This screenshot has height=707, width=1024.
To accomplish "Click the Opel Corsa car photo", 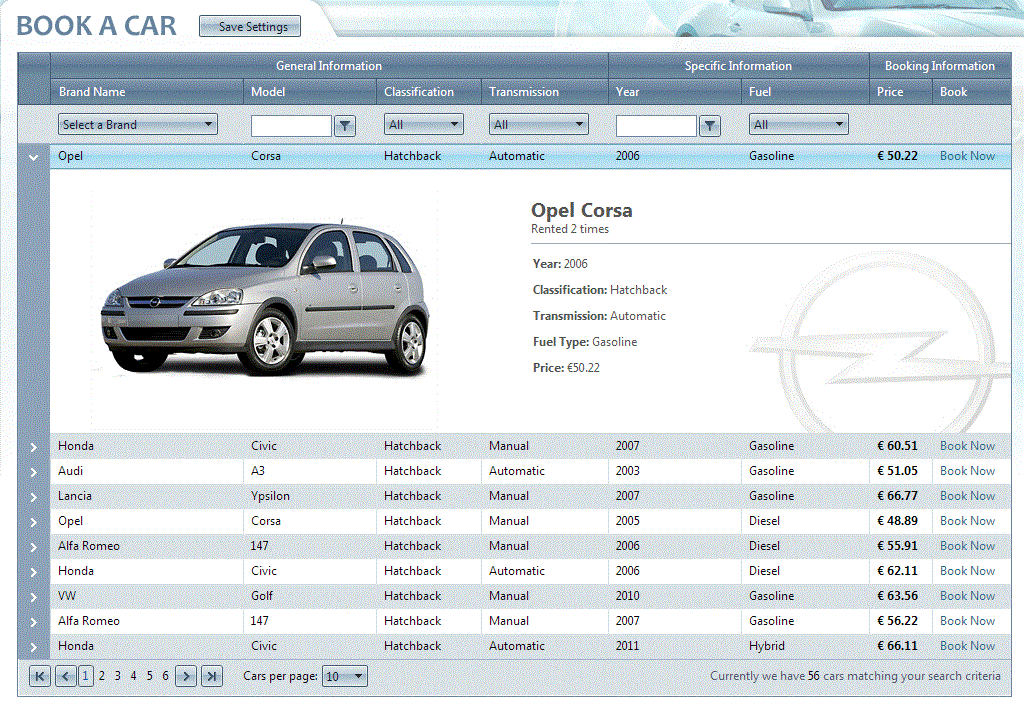I will pyautogui.click(x=264, y=300).
